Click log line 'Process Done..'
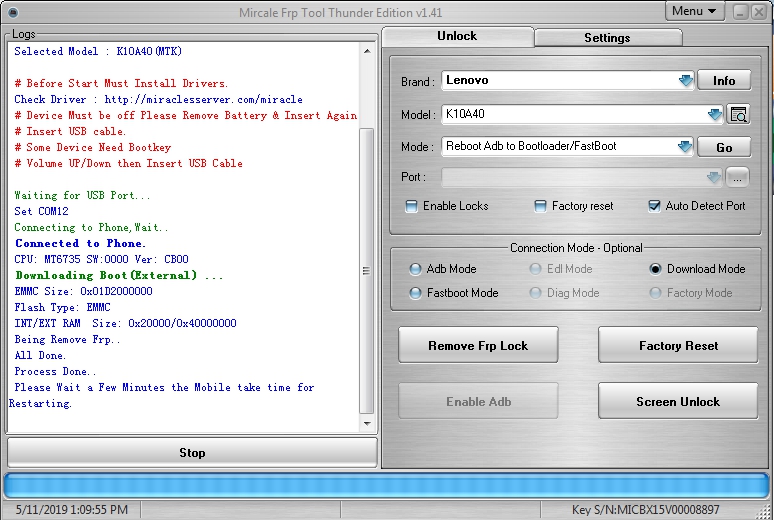The image size is (774, 520). pyautogui.click(x=55, y=371)
